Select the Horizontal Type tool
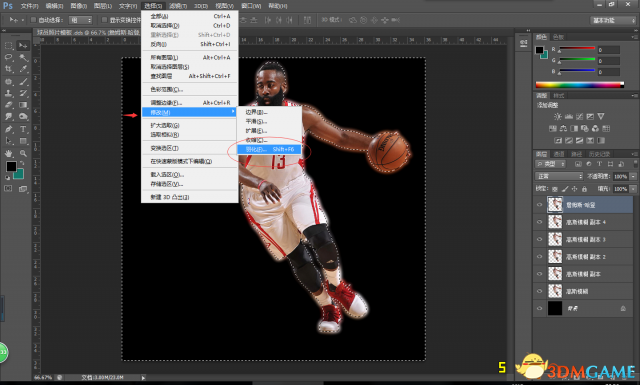This screenshot has width=640, height=385. coord(23,129)
